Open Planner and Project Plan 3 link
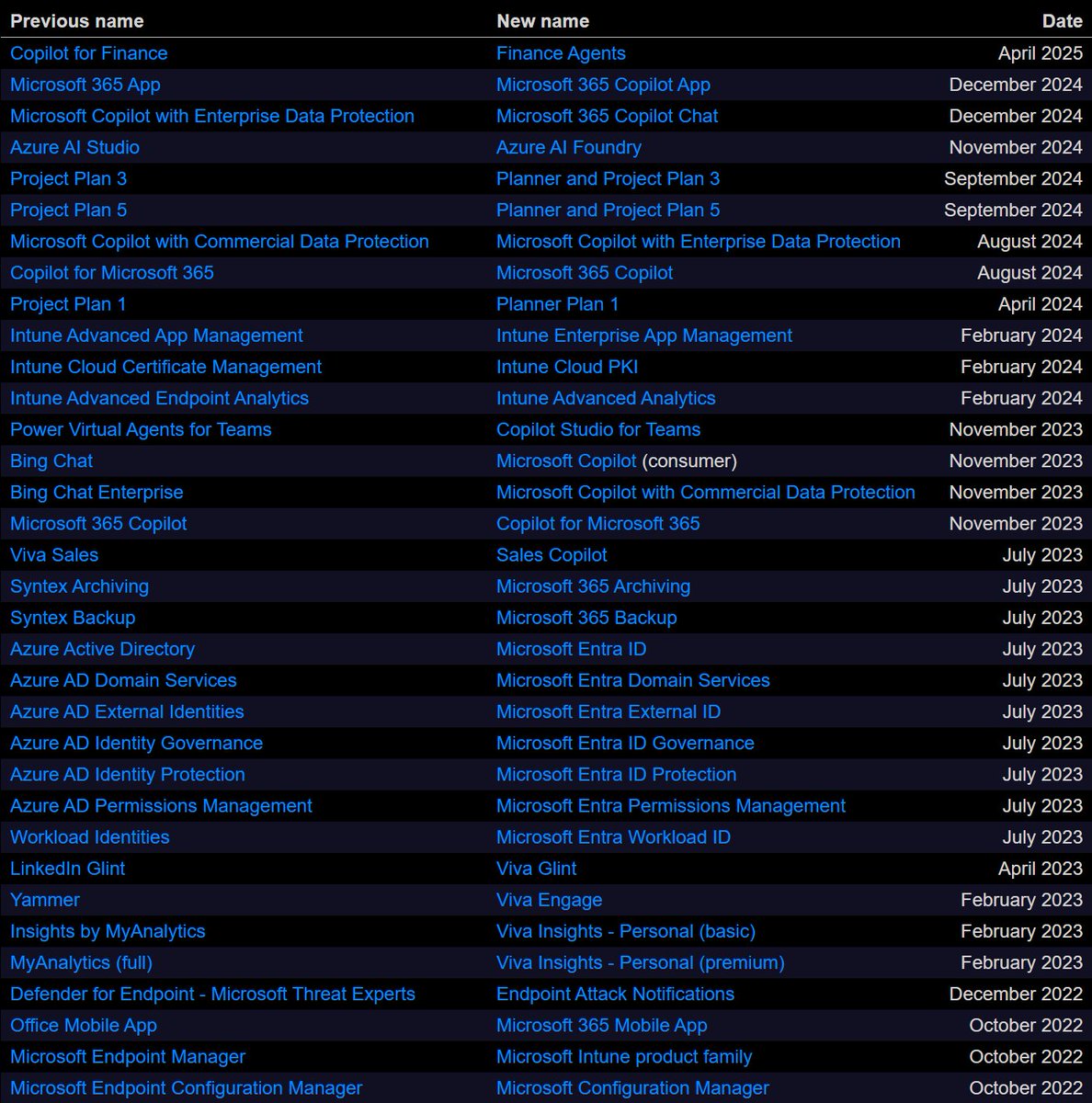The height and width of the screenshot is (1103, 1092). [608, 178]
